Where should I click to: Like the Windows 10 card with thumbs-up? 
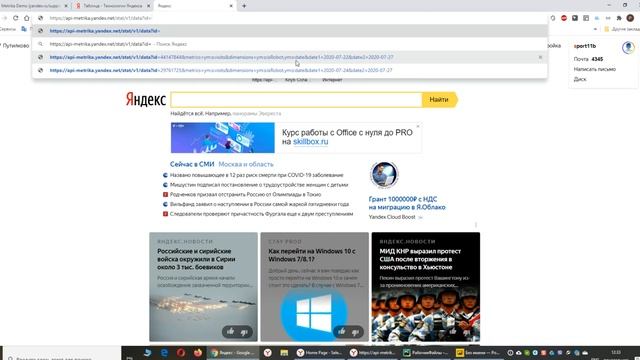click(x=342, y=331)
